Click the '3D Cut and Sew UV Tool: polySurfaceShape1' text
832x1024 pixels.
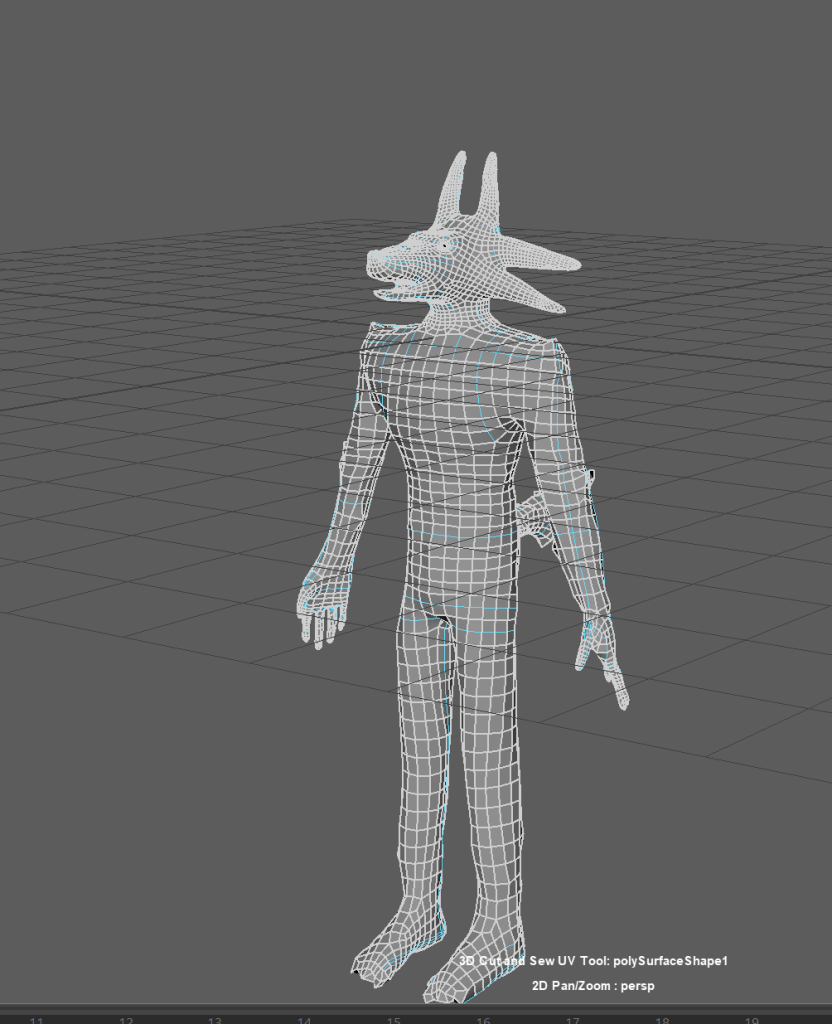(593, 961)
